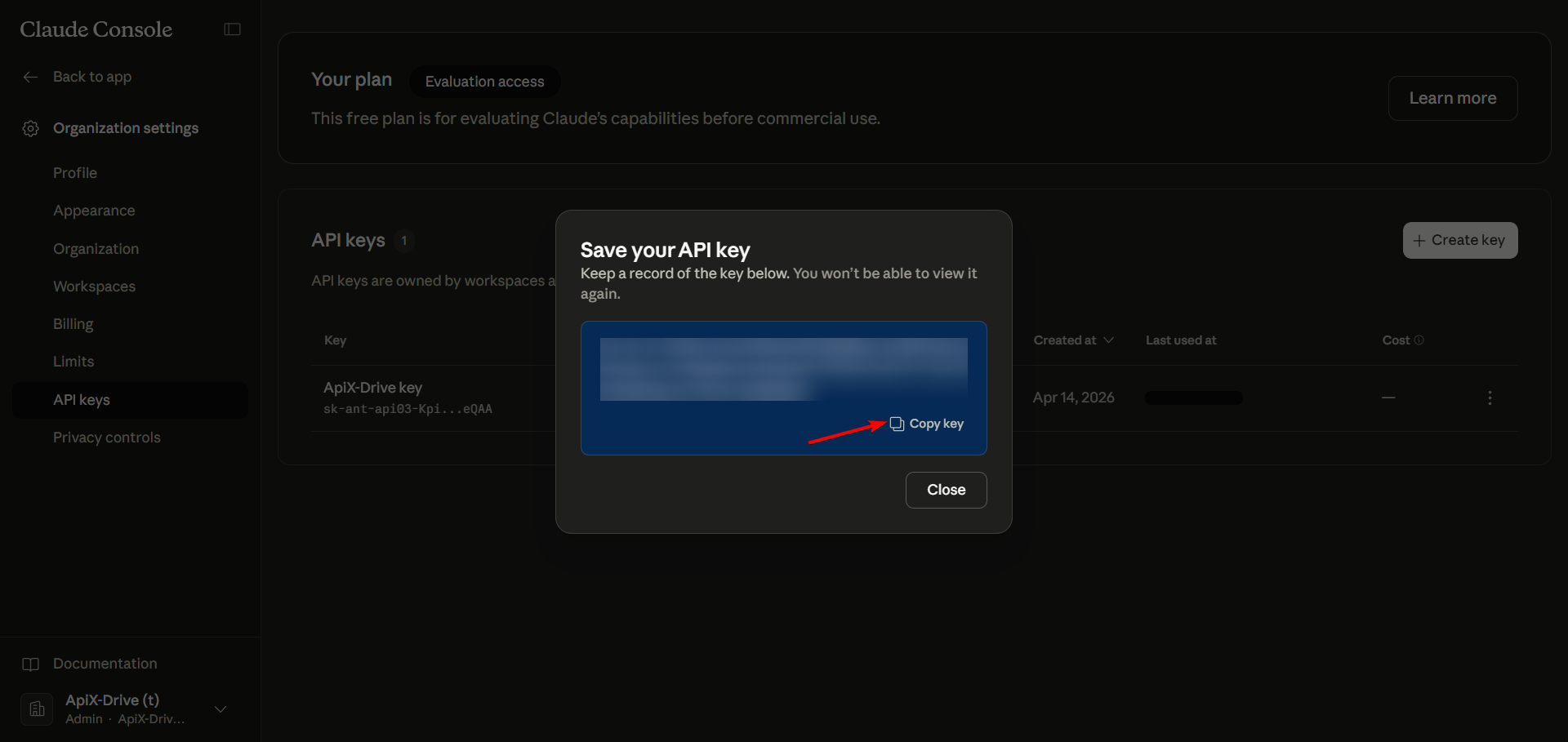1568x742 pixels.
Task: Click the Documentation book icon
Action: [x=31, y=664]
